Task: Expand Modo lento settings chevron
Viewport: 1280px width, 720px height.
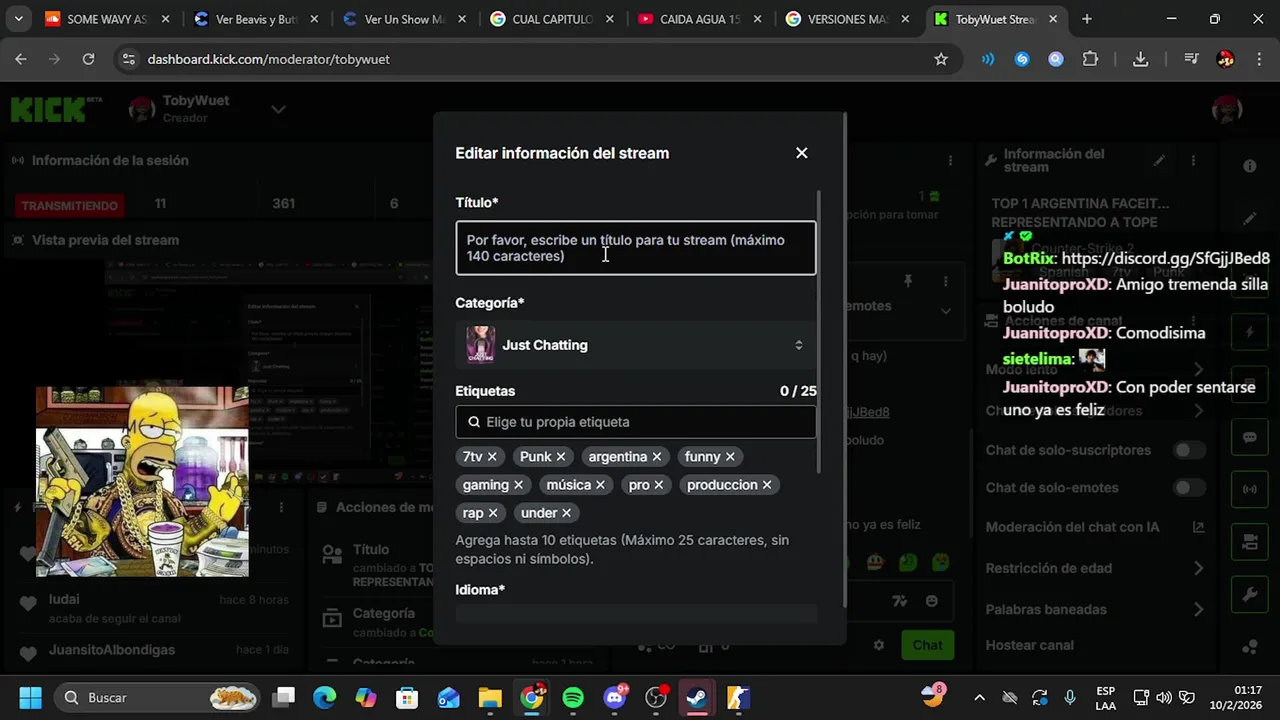Action: [1199, 370]
